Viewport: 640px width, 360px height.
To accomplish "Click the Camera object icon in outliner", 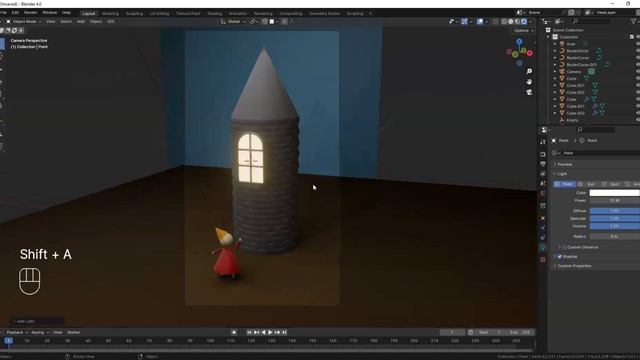I will 562,71.
